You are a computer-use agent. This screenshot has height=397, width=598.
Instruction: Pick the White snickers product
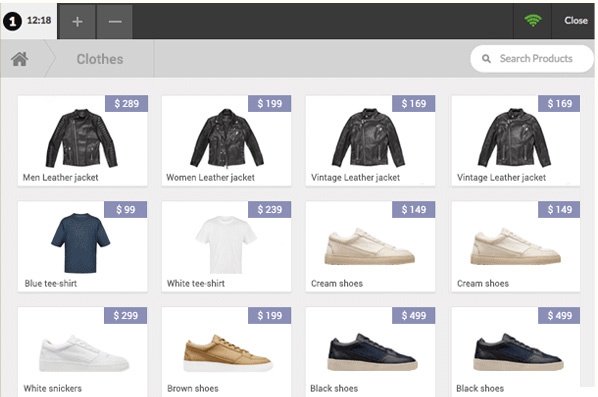click(82, 352)
